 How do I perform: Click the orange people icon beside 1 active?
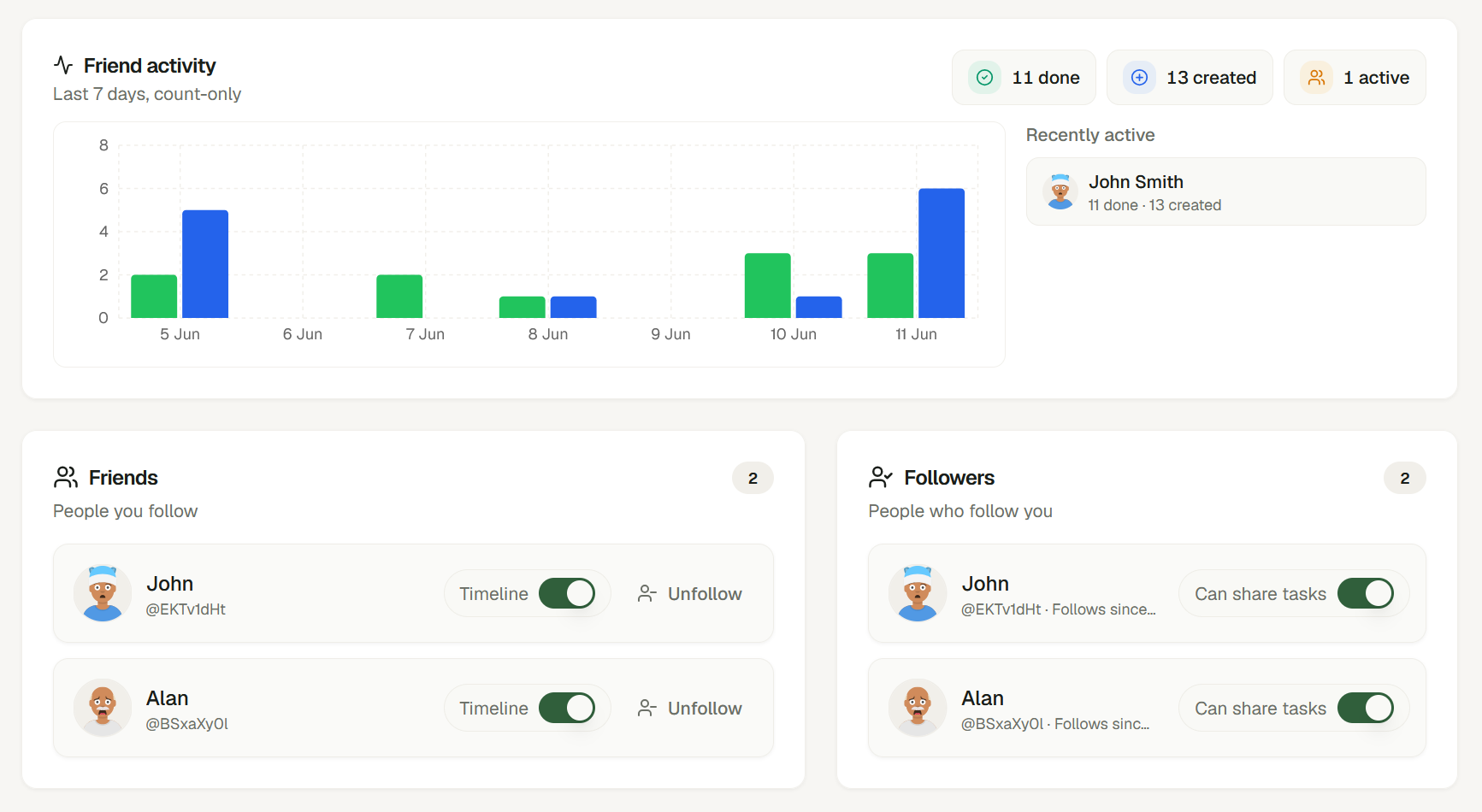(x=1316, y=78)
